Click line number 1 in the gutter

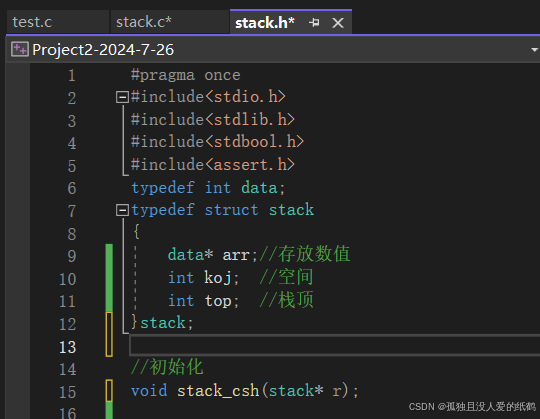click(x=72, y=75)
